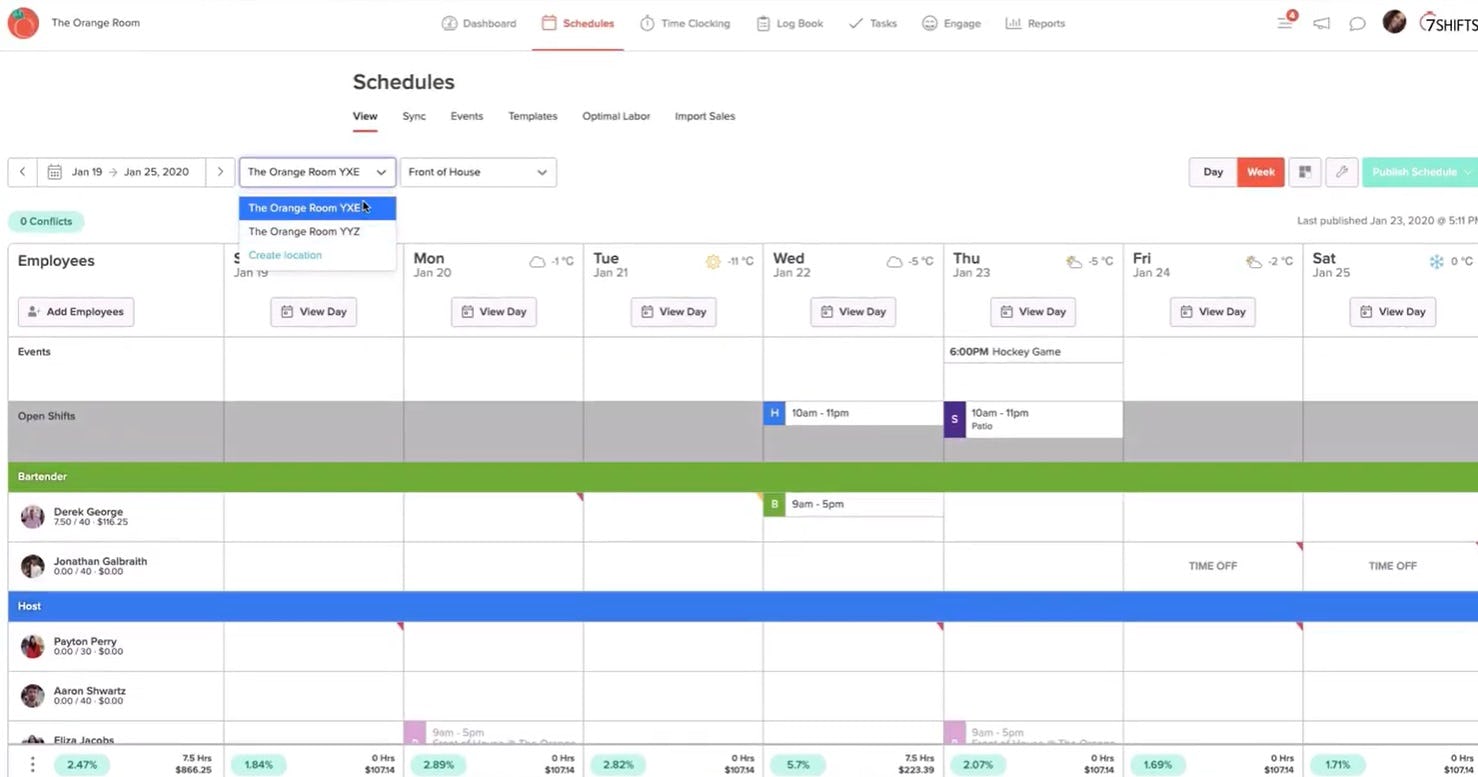1478x777 pixels.
Task: Switch the schedule to Week view
Action: [1261, 172]
